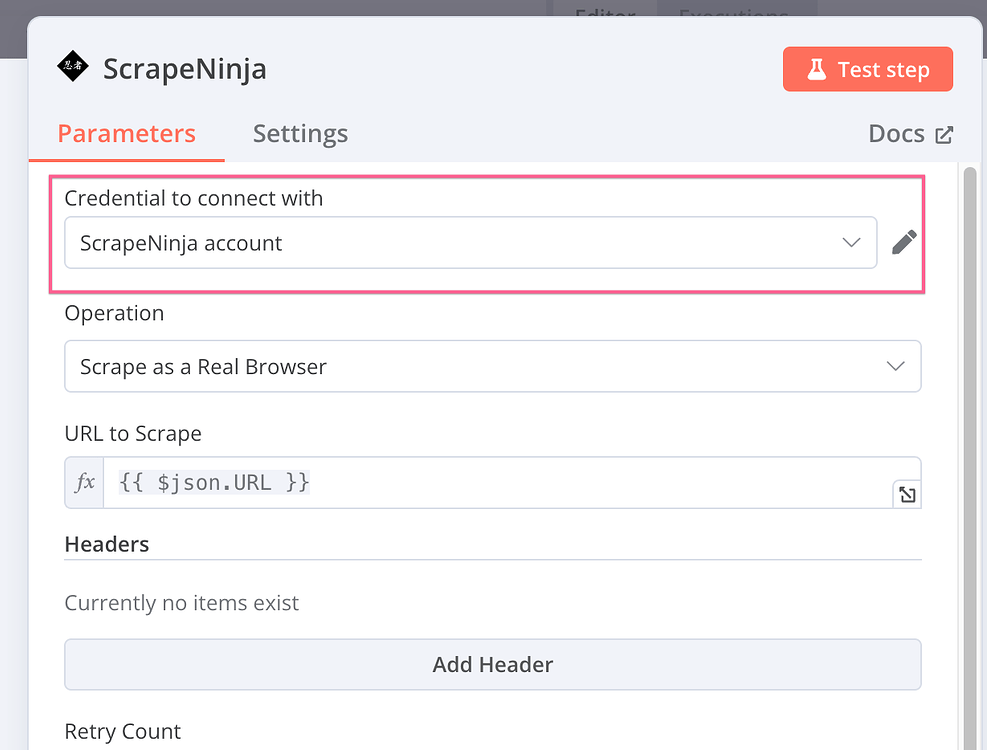Click the chevron on ScrapeNinja account selector
The height and width of the screenshot is (750, 987).
click(851, 242)
